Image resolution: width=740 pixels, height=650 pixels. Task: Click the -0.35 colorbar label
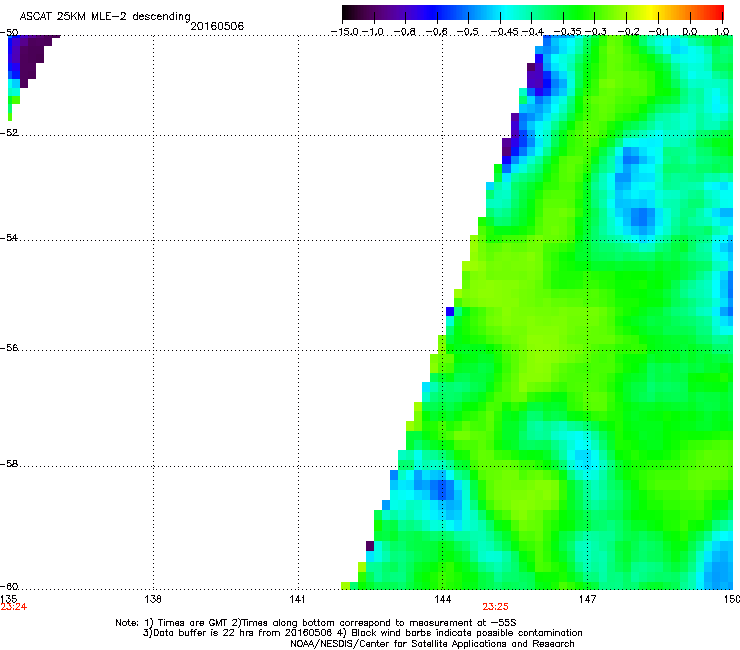tap(567, 32)
